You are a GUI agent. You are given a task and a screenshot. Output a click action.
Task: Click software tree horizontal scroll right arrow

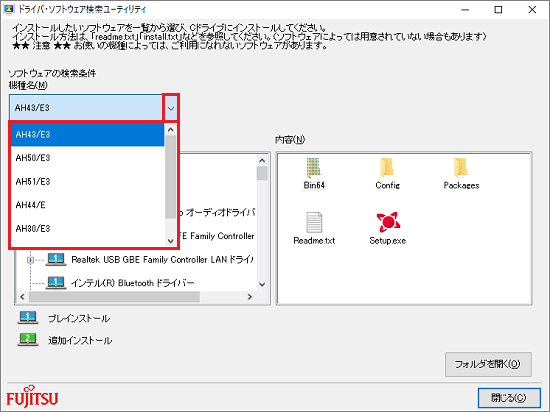[250, 297]
